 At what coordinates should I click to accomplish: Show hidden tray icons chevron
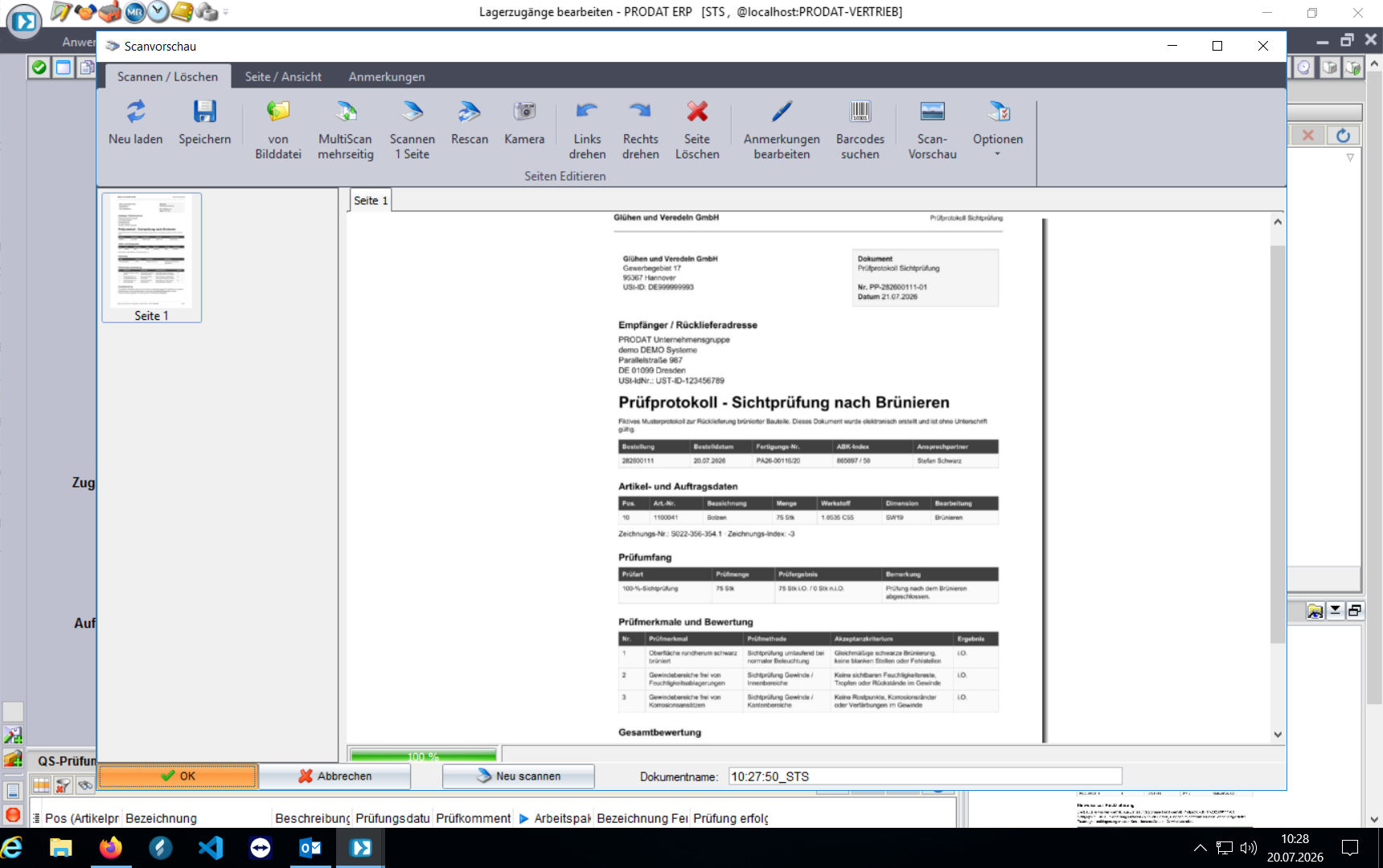[1200, 848]
